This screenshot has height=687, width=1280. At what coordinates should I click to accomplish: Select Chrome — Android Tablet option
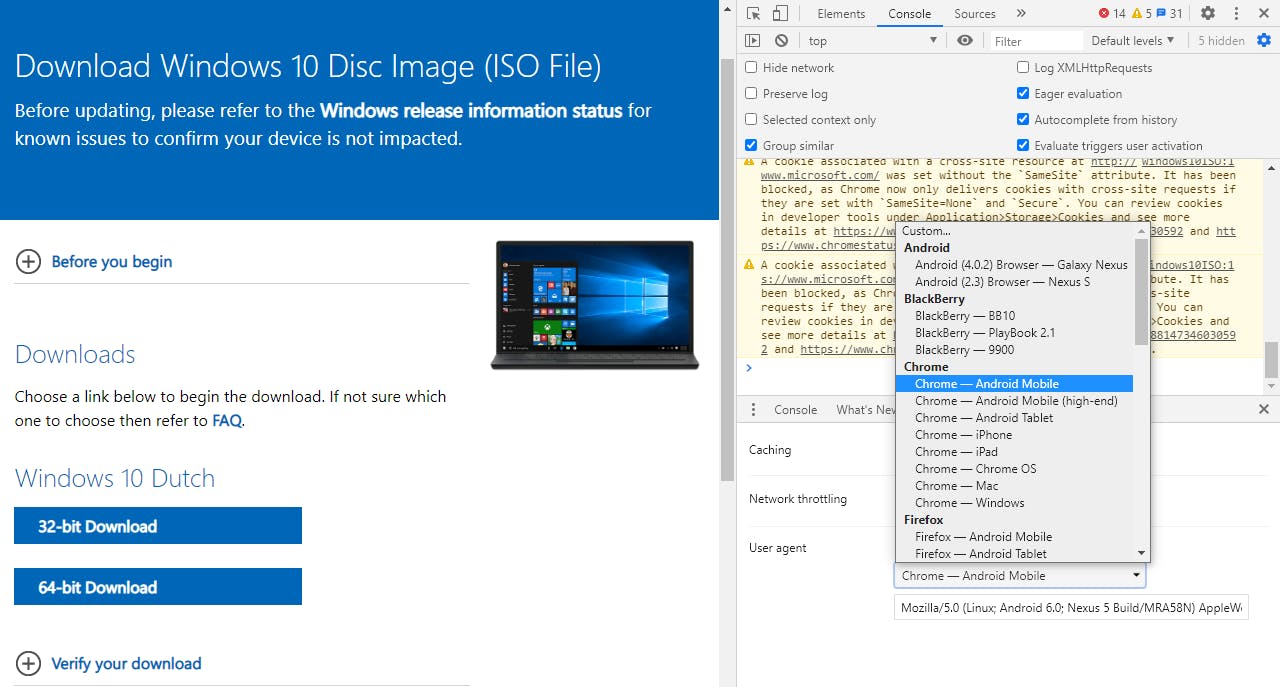tap(1014, 418)
